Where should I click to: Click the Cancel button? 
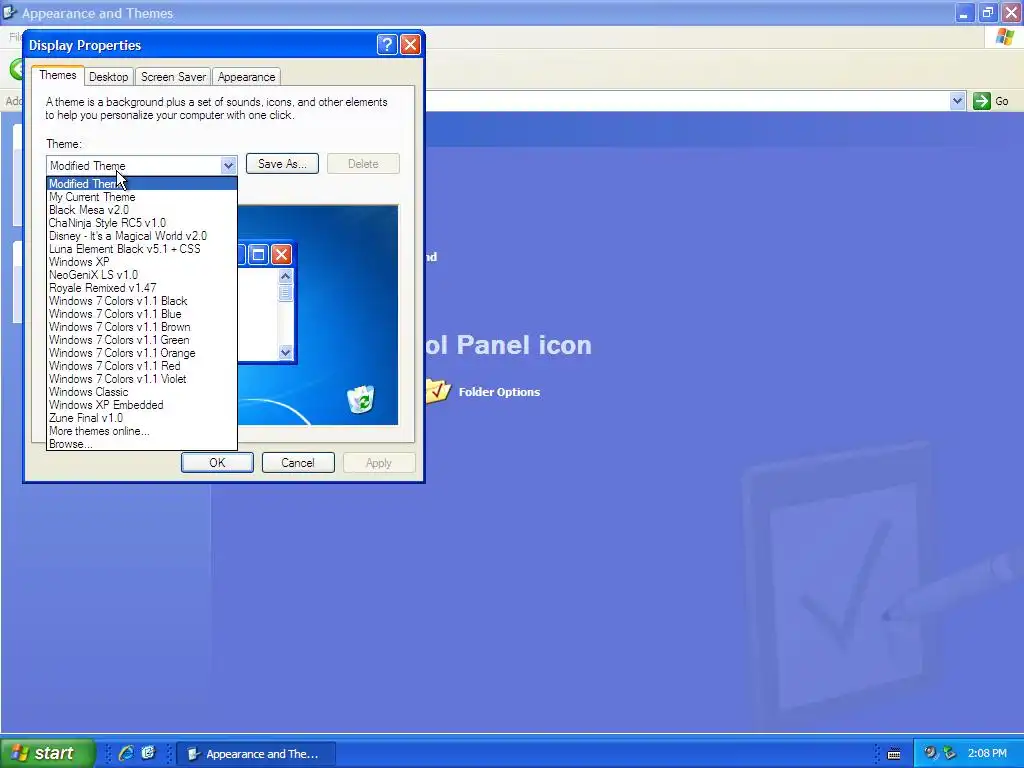[x=298, y=462]
